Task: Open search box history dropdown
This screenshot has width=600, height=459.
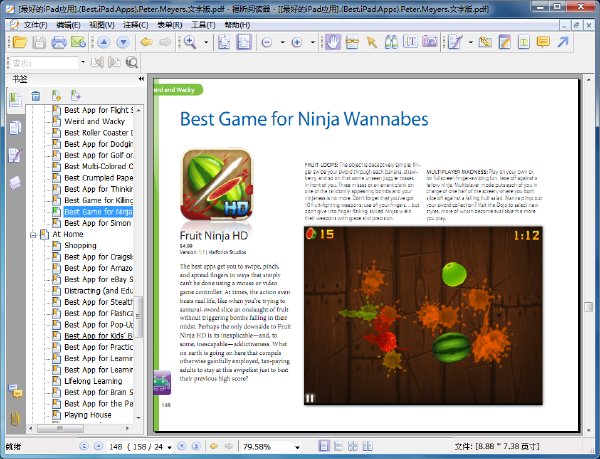Action: point(83,62)
